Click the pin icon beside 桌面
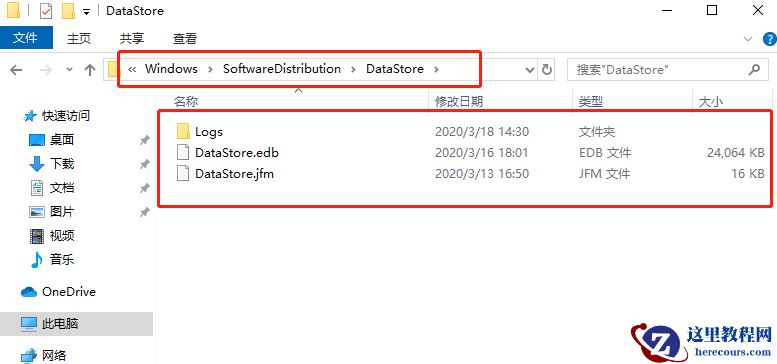 (144, 141)
